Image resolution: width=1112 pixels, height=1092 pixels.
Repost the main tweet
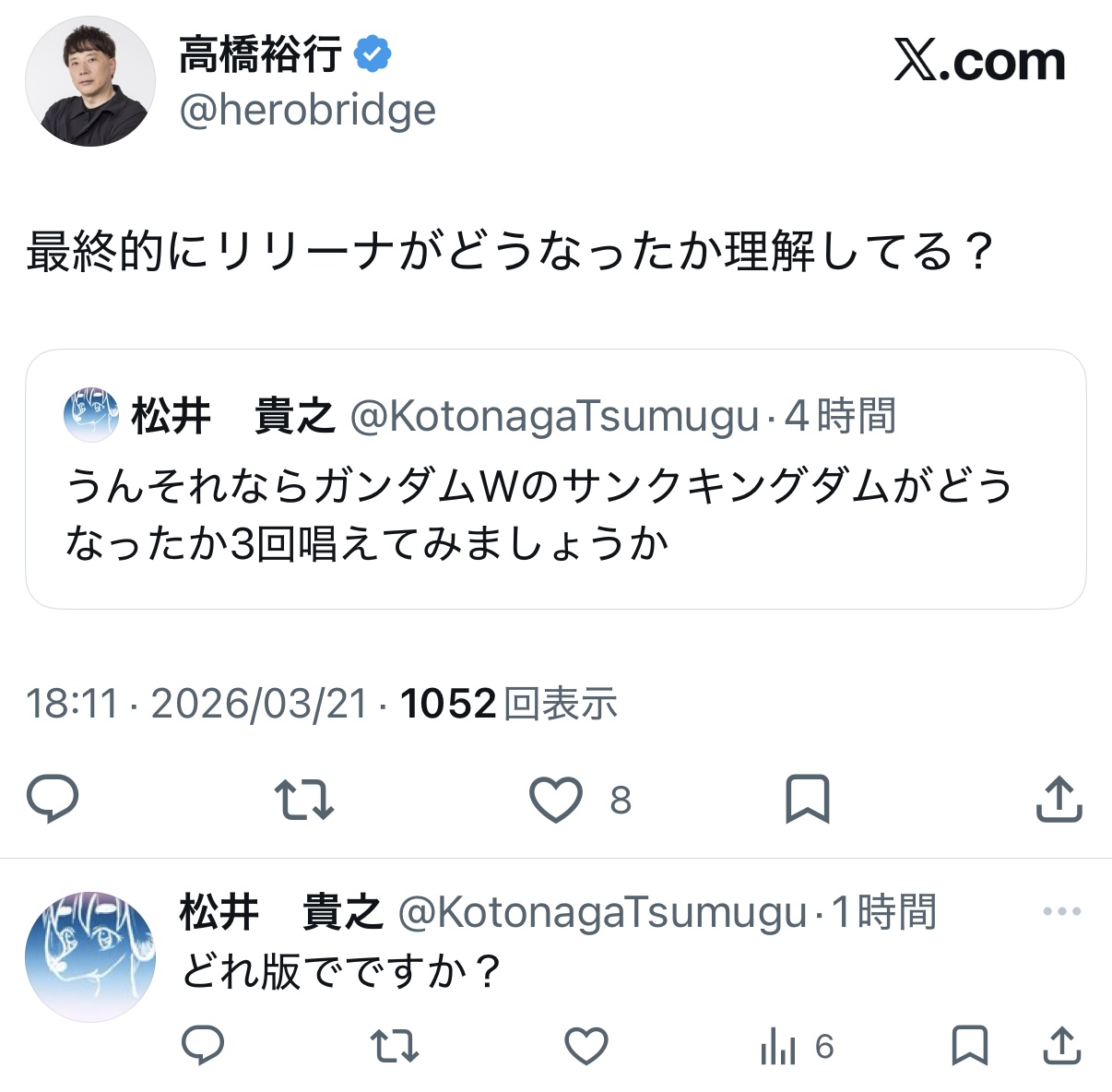click(x=304, y=799)
